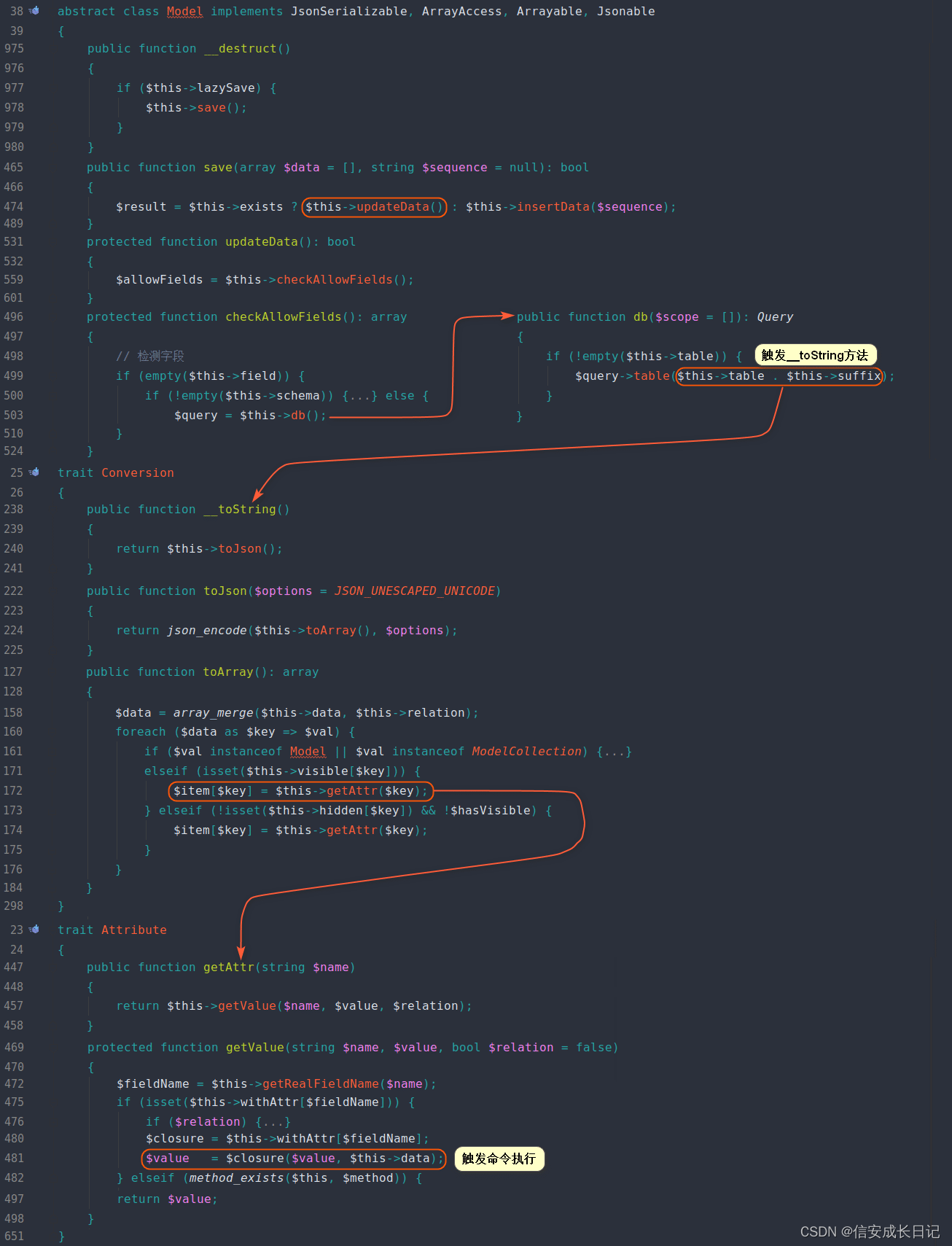Click getValue function name on line 469
This screenshot has width=952, height=1246.
click(x=255, y=1048)
